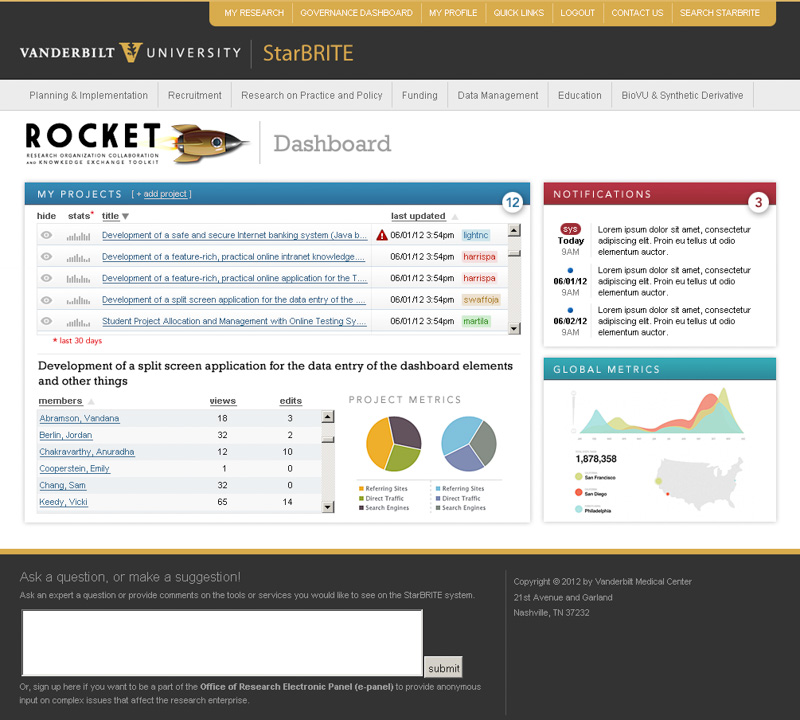
Task: Open member Abramson, Vandana
Action: pyautogui.click(x=79, y=418)
